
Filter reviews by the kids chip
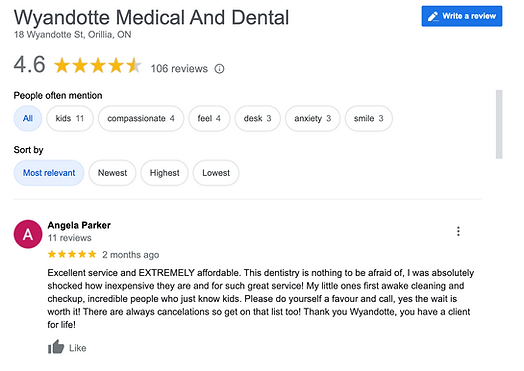[70, 118]
